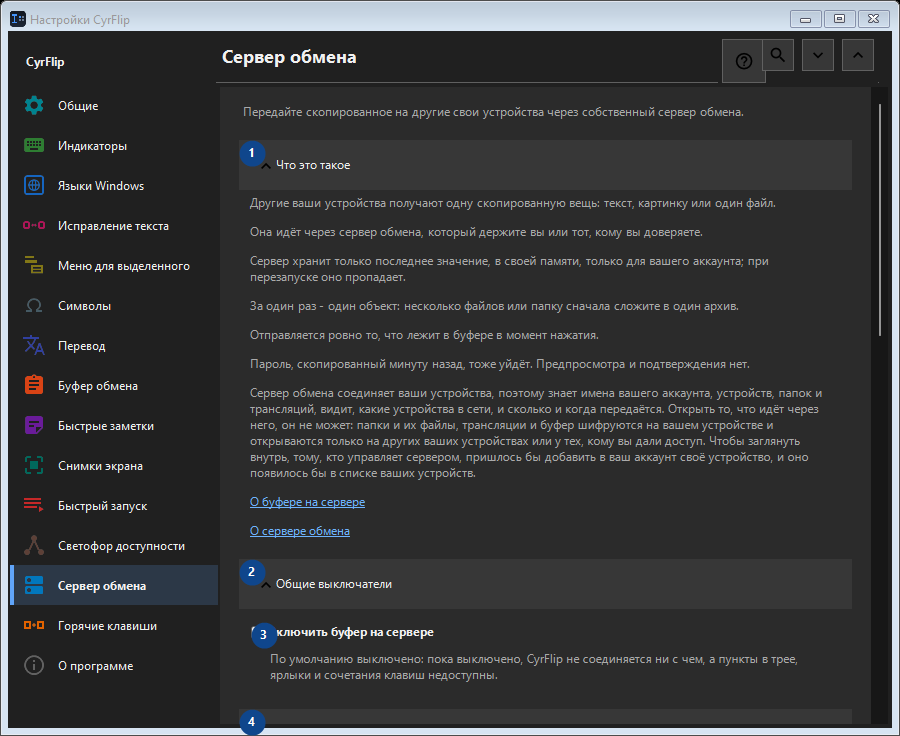Screen dimensions: 900x736
Task: Click the Буфер обмена clipboard icon
Action: (34, 386)
